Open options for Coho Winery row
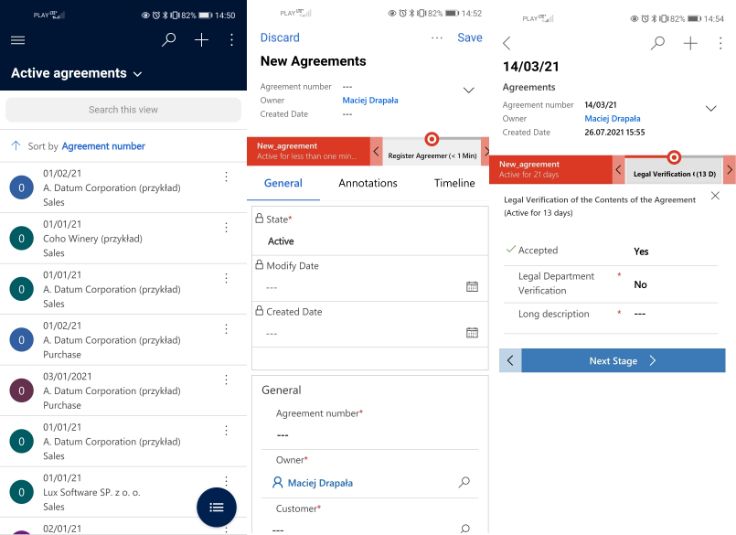This screenshot has width=736, height=535. 226,228
